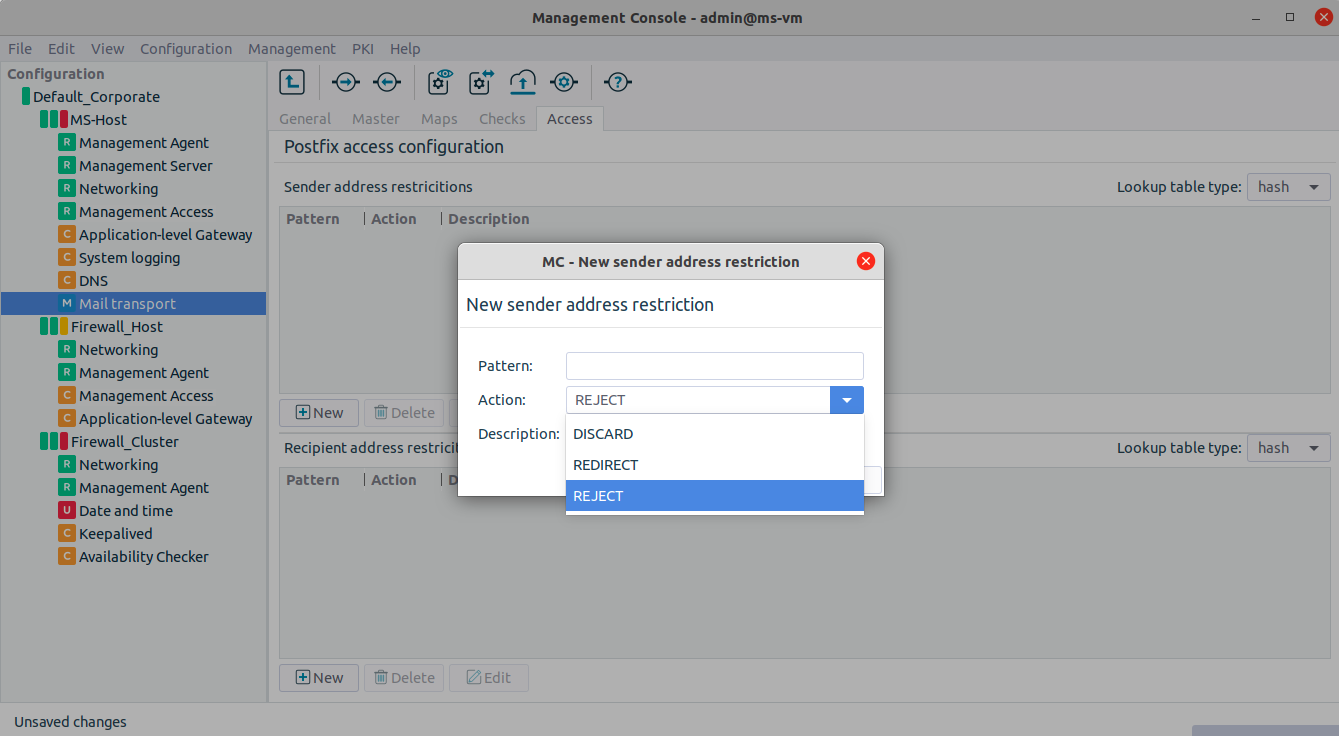
Task: Click the recipient table Pattern column header
Action: 313,480
